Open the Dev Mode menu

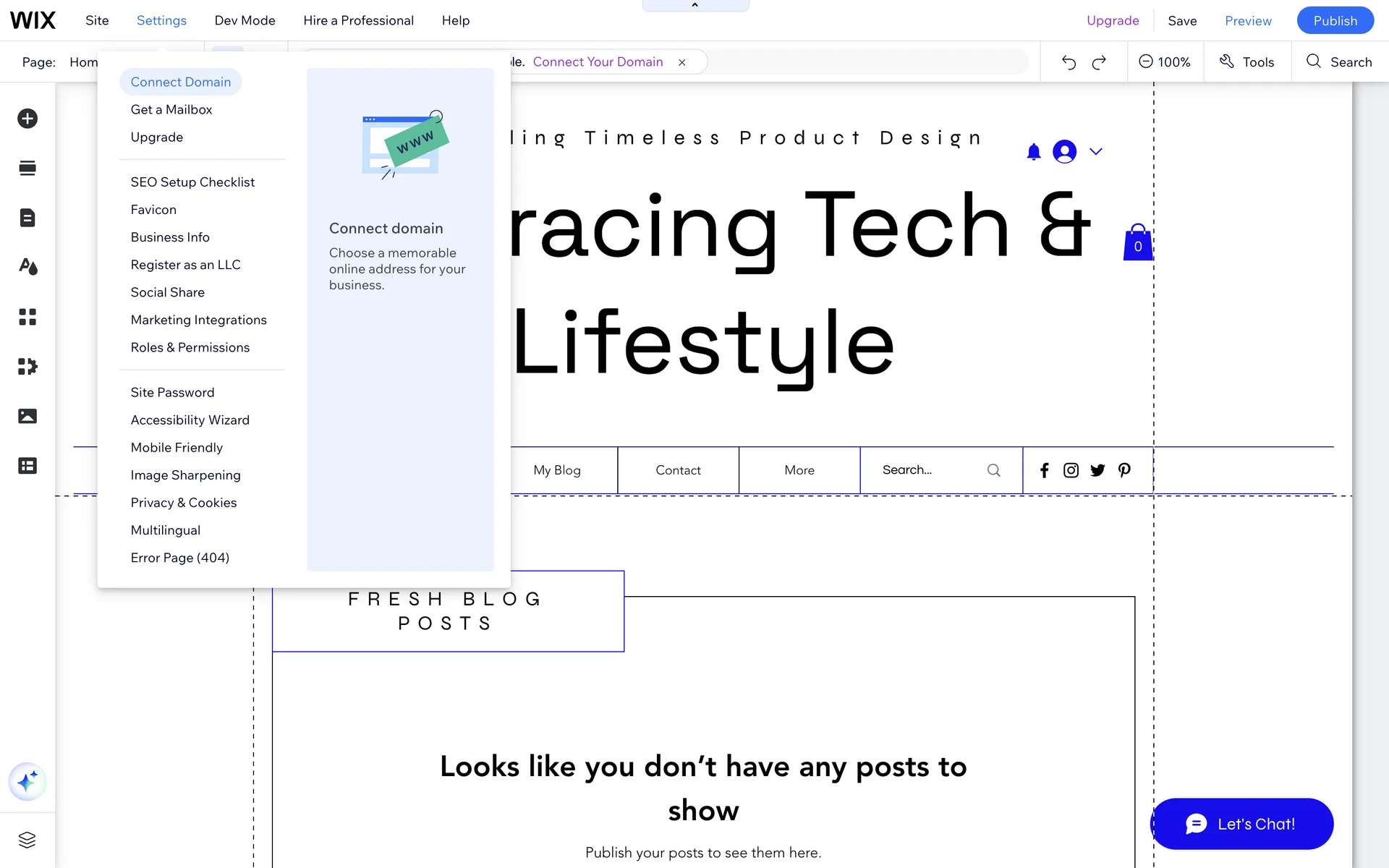click(245, 20)
